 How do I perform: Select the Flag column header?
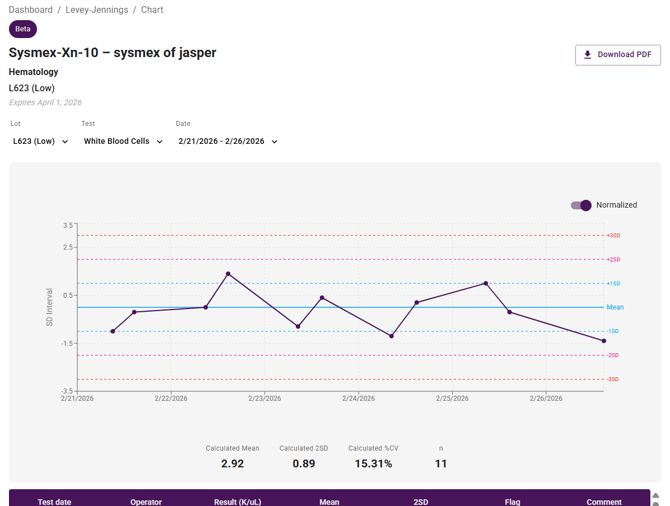point(512,501)
